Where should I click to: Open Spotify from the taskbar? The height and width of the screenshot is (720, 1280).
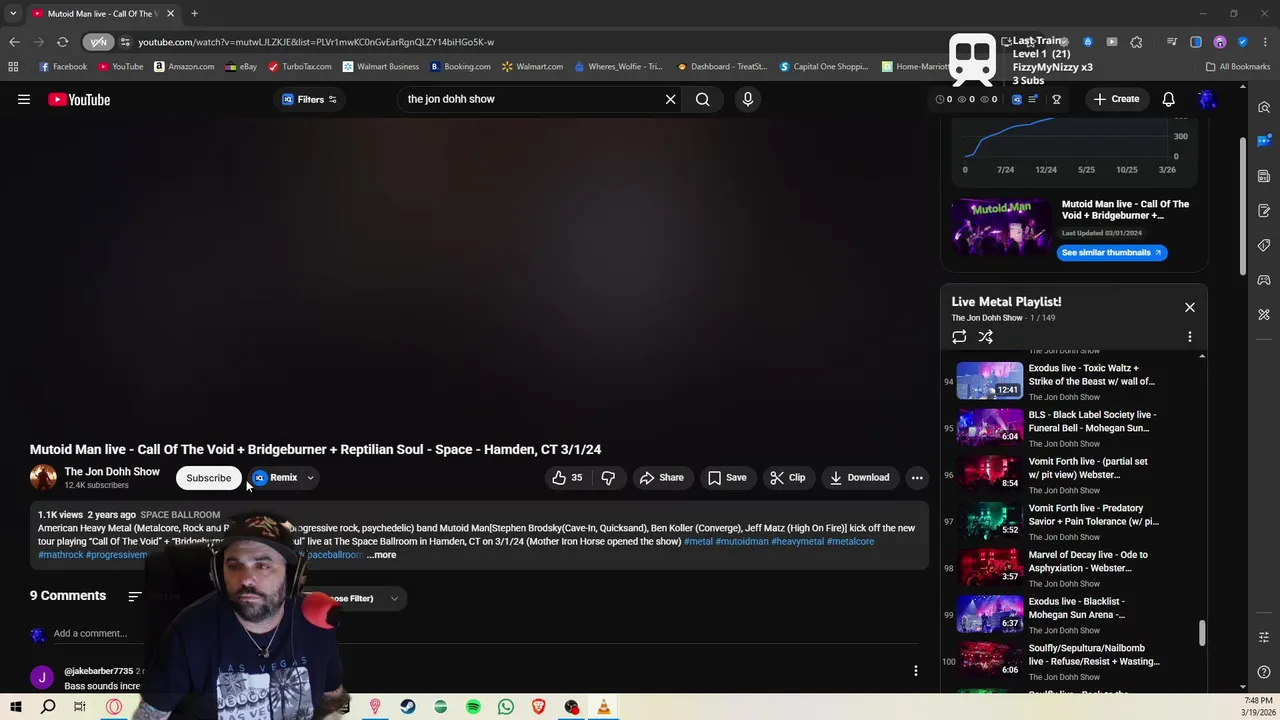pyautogui.click(x=473, y=707)
